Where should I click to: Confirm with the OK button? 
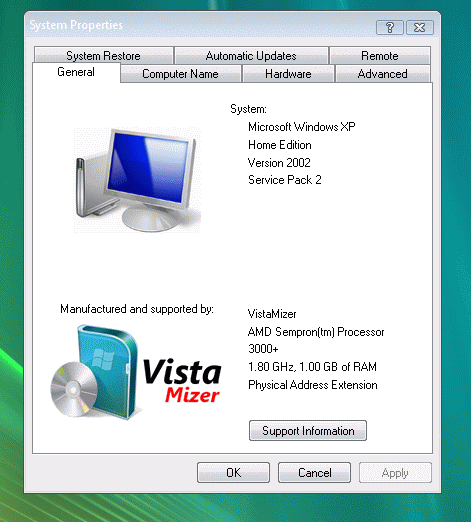[x=233, y=473]
